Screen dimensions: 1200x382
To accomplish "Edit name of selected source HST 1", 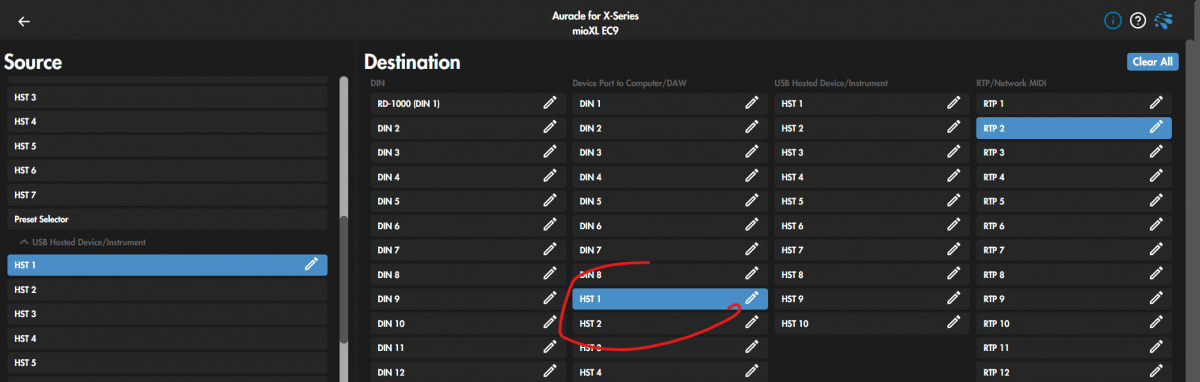I will tap(311, 265).
